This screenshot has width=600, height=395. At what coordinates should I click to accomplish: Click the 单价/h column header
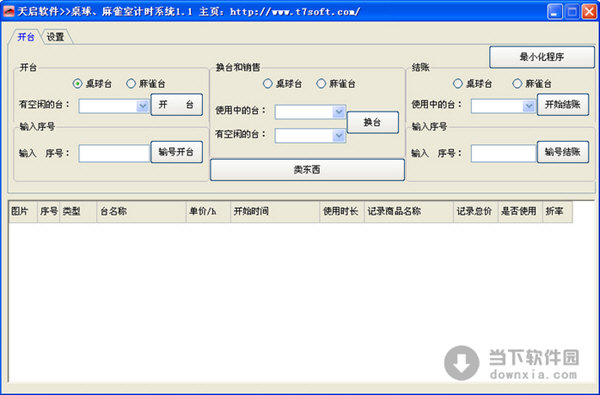208,211
